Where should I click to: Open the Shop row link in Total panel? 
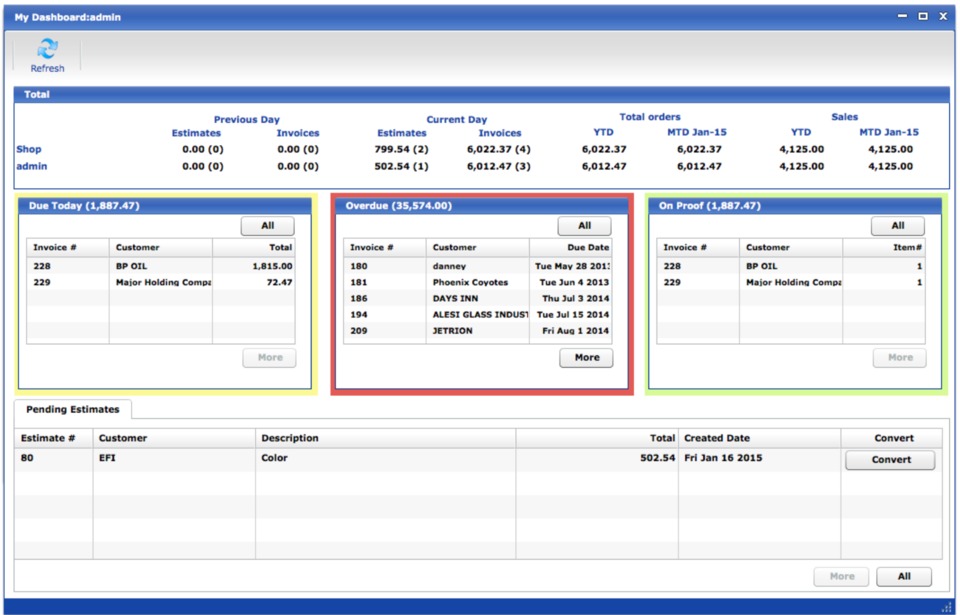click(x=29, y=149)
